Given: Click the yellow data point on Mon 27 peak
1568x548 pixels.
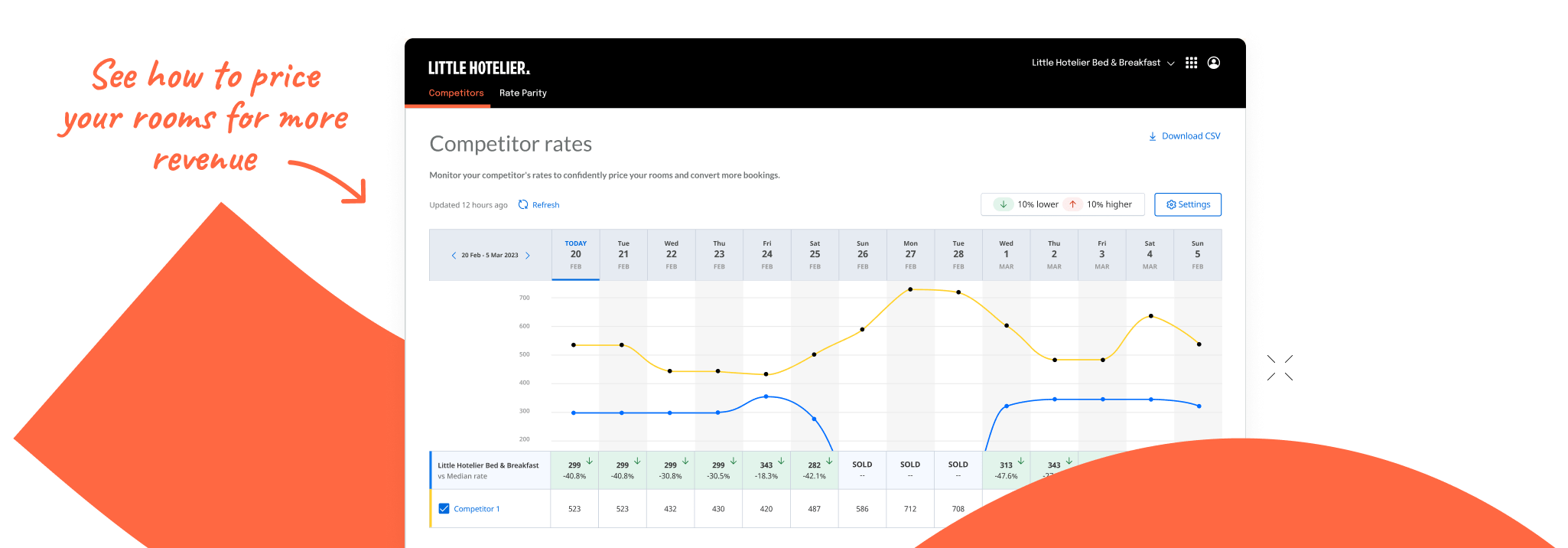Looking at the screenshot, I should [910, 289].
